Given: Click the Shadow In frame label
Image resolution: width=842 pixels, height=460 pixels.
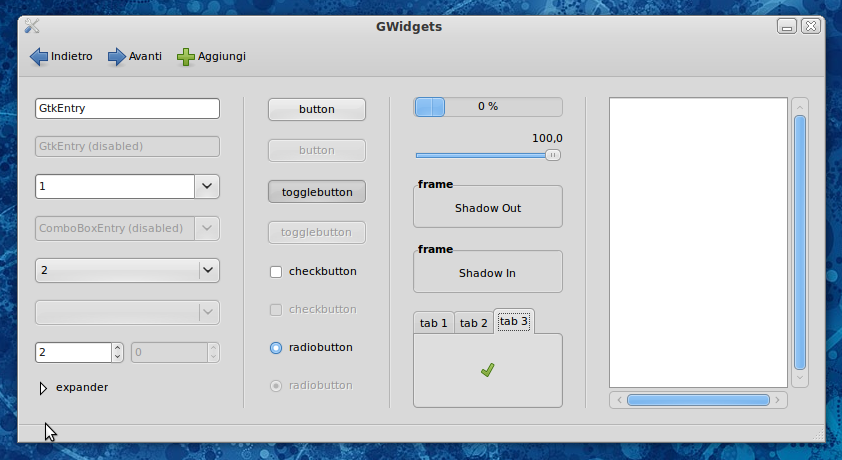Looking at the screenshot, I should (x=487, y=273).
